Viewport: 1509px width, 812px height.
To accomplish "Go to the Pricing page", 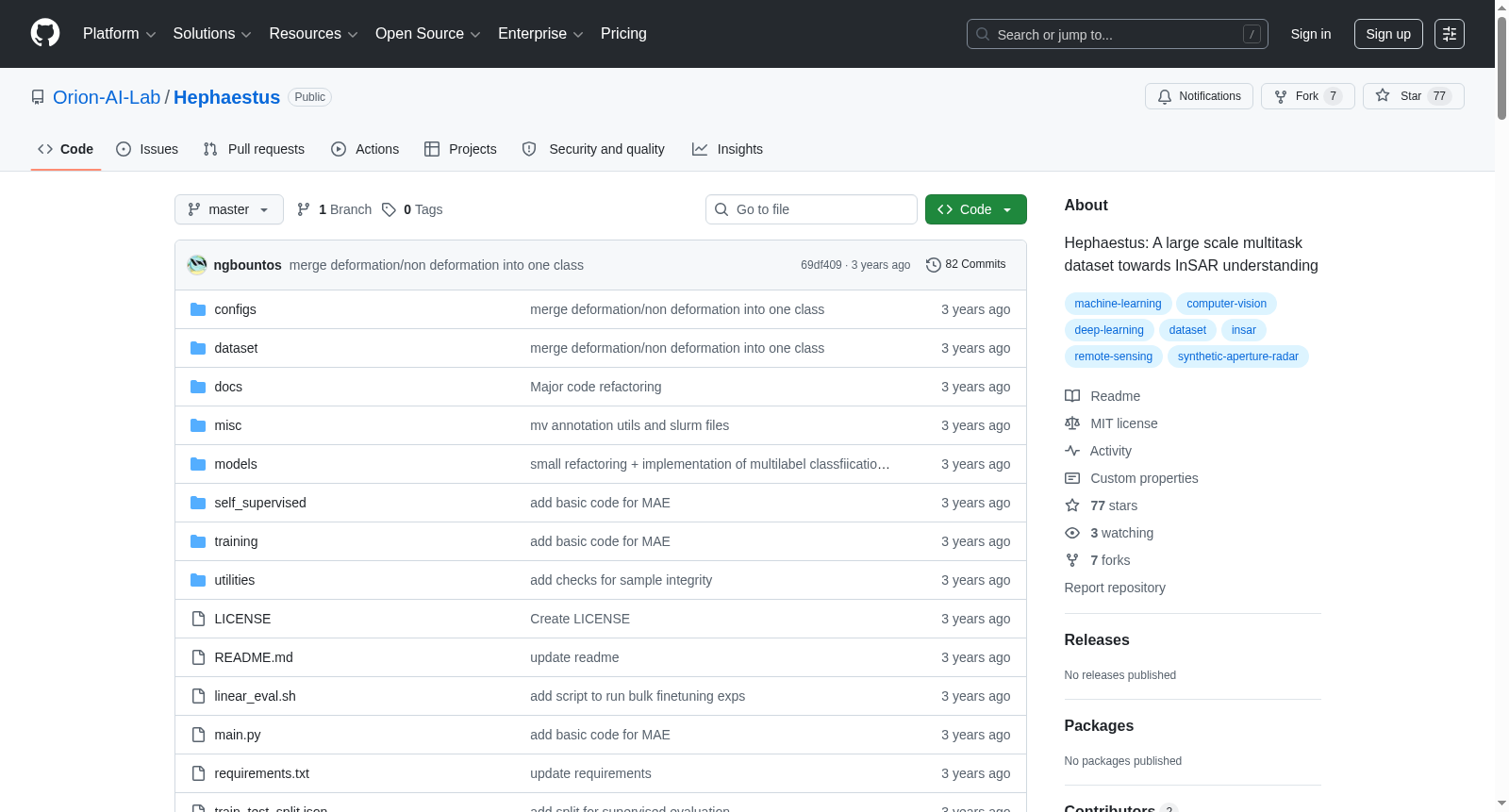I will pos(623,34).
